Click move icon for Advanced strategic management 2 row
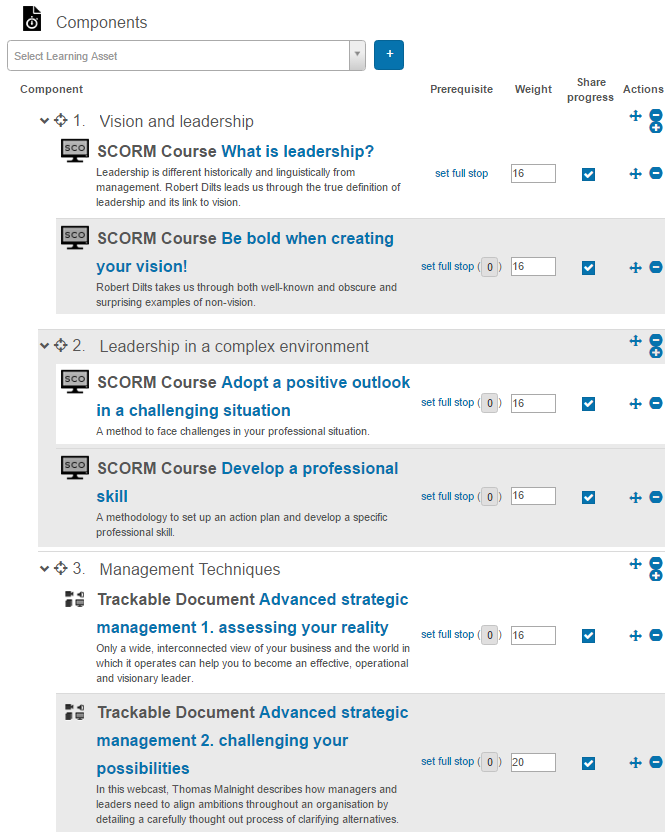This screenshot has height=839, width=672. click(635, 762)
